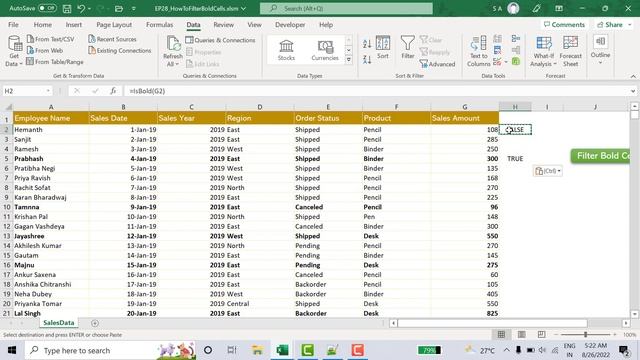Open the Windows Start menu
Image resolution: width=640 pixels, height=360 pixels.
tap(12, 350)
